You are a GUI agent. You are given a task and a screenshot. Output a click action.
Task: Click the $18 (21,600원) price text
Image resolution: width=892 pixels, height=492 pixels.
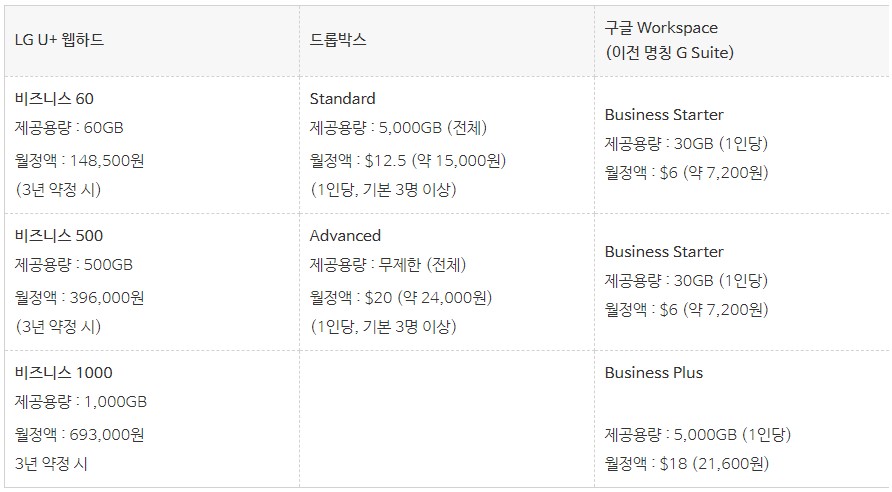[x=714, y=464]
